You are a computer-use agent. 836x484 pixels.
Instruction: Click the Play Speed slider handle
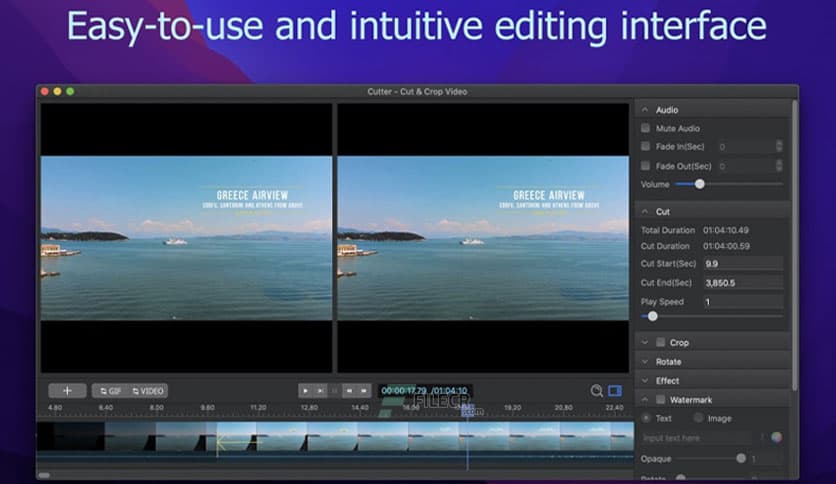pyautogui.click(x=652, y=316)
